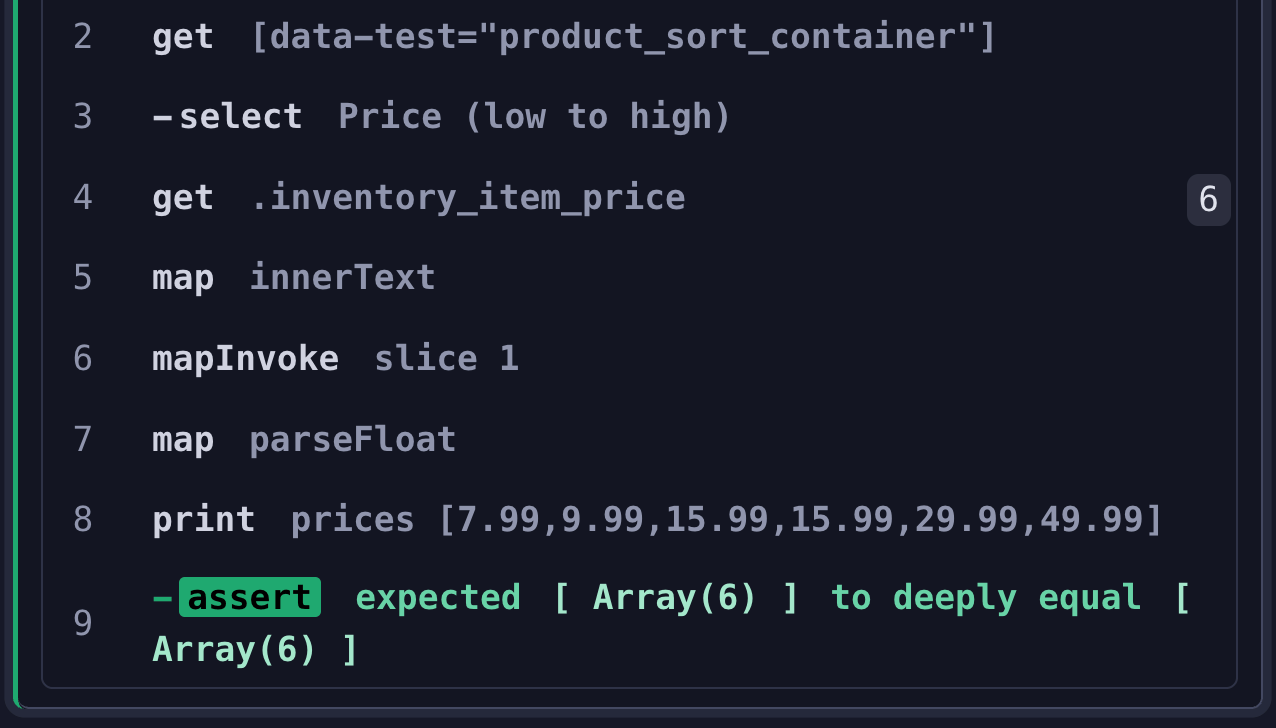Click the printed prices array text
The width and height of the screenshot is (1276, 728).
click(726, 520)
